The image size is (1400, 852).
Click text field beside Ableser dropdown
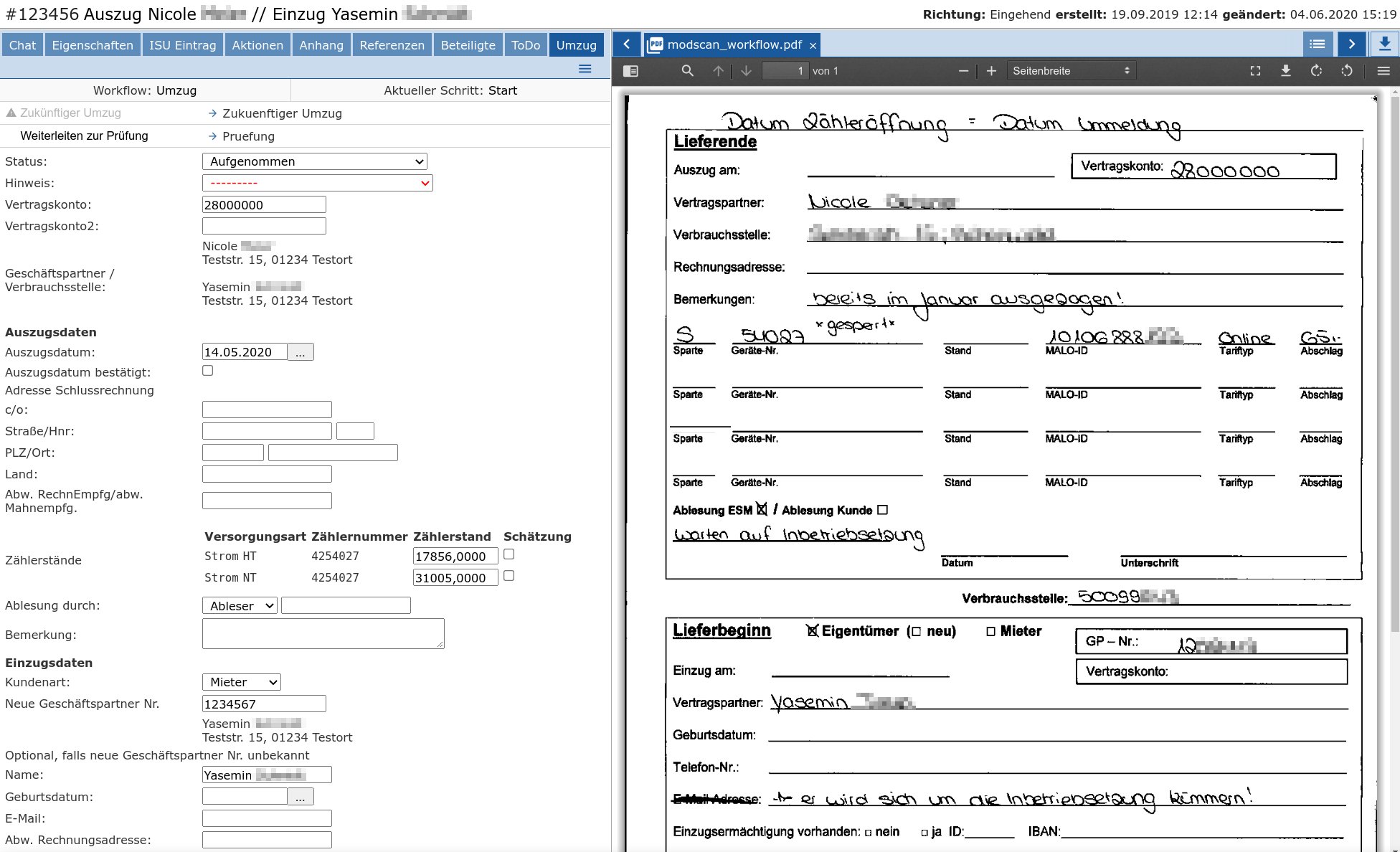click(x=346, y=605)
